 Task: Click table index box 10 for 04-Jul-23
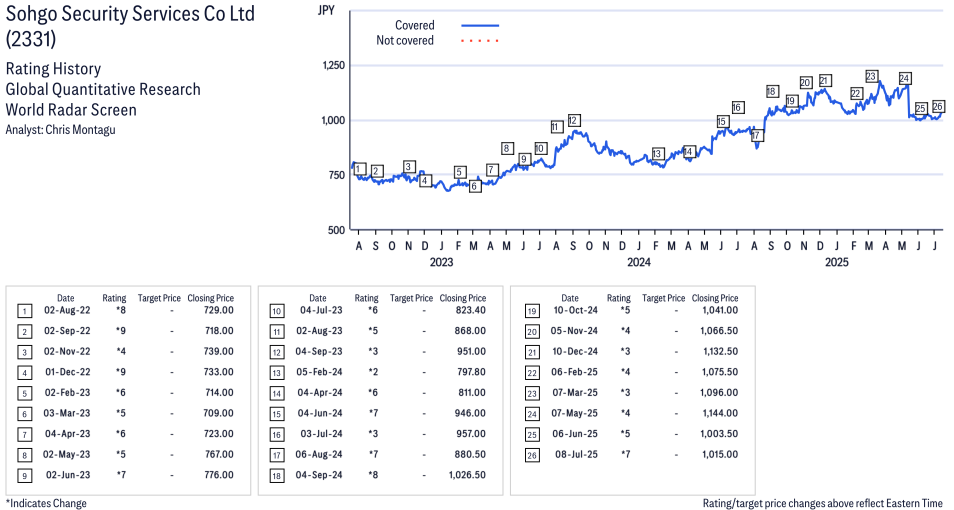(x=277, y=312)
